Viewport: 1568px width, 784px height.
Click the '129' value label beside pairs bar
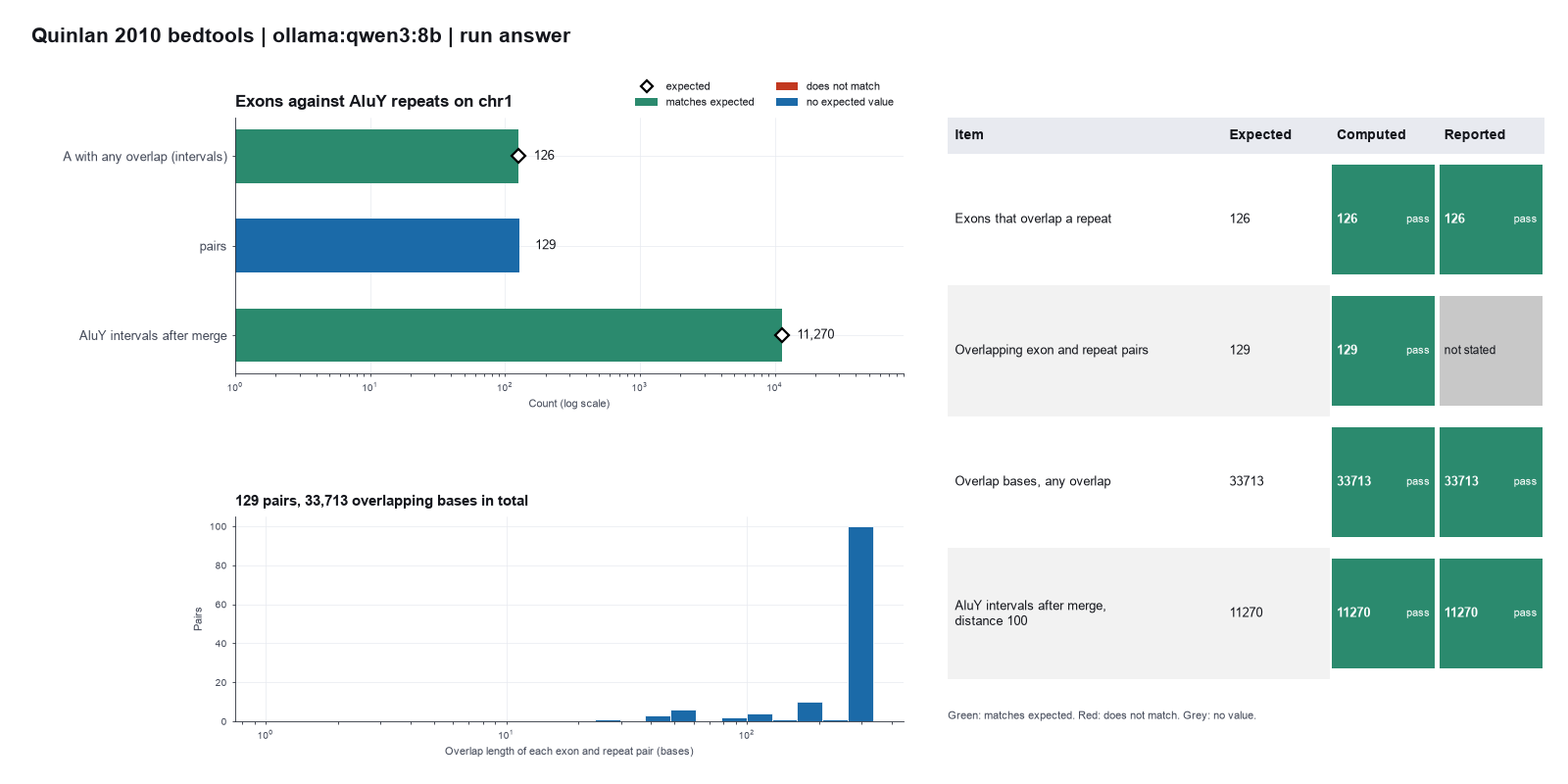pyautogui.click(x=546, y=245)
